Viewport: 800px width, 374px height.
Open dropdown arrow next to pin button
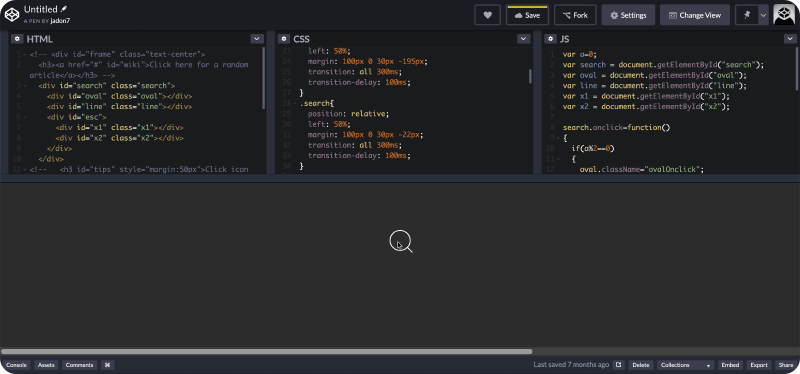coord(763,15)
